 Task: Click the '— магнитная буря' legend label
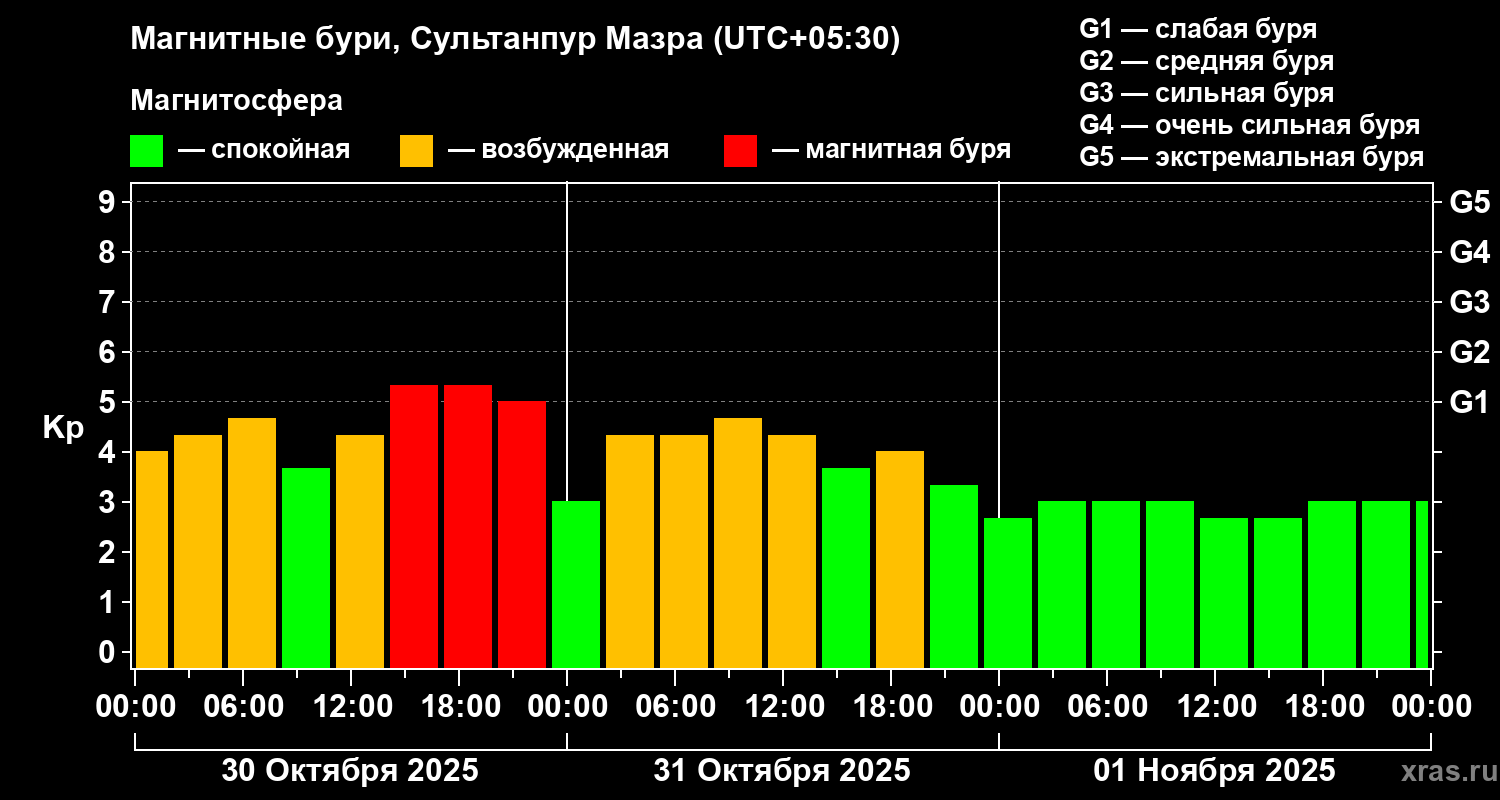(892, 150)
